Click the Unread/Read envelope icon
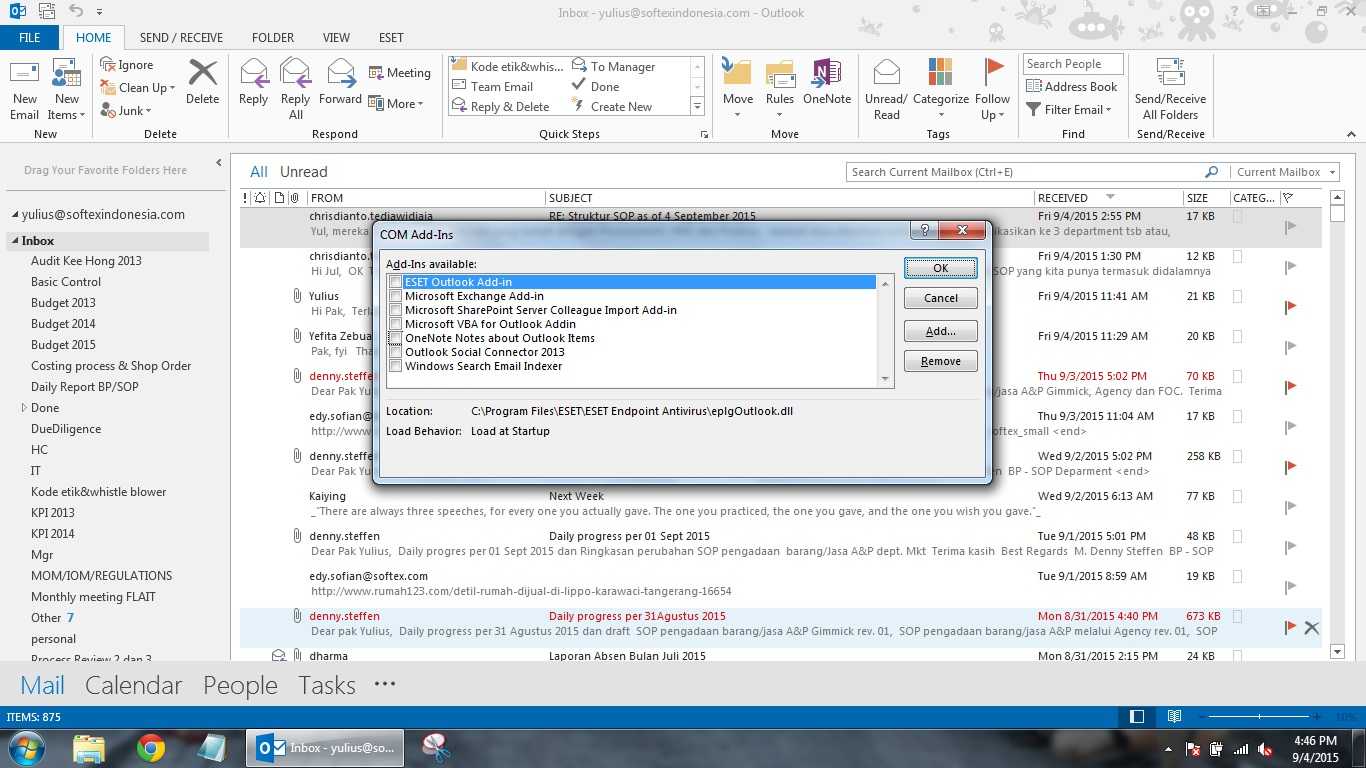 point(886,73)
